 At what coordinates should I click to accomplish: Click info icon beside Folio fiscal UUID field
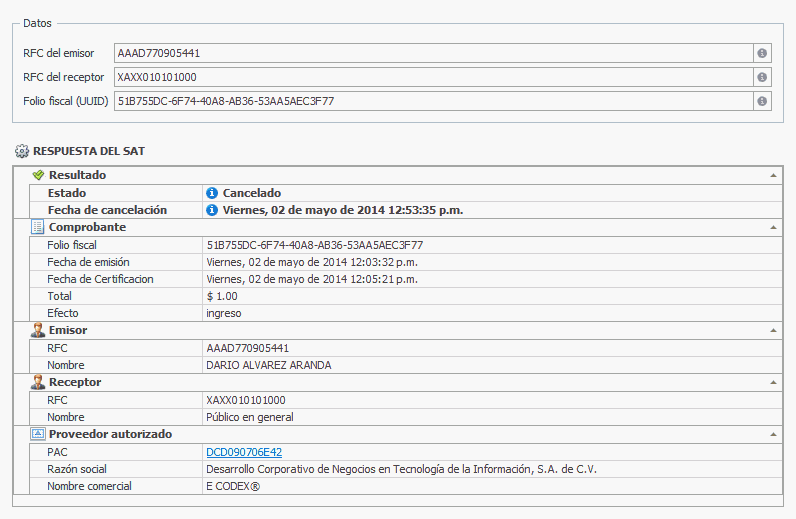point(762,101)
